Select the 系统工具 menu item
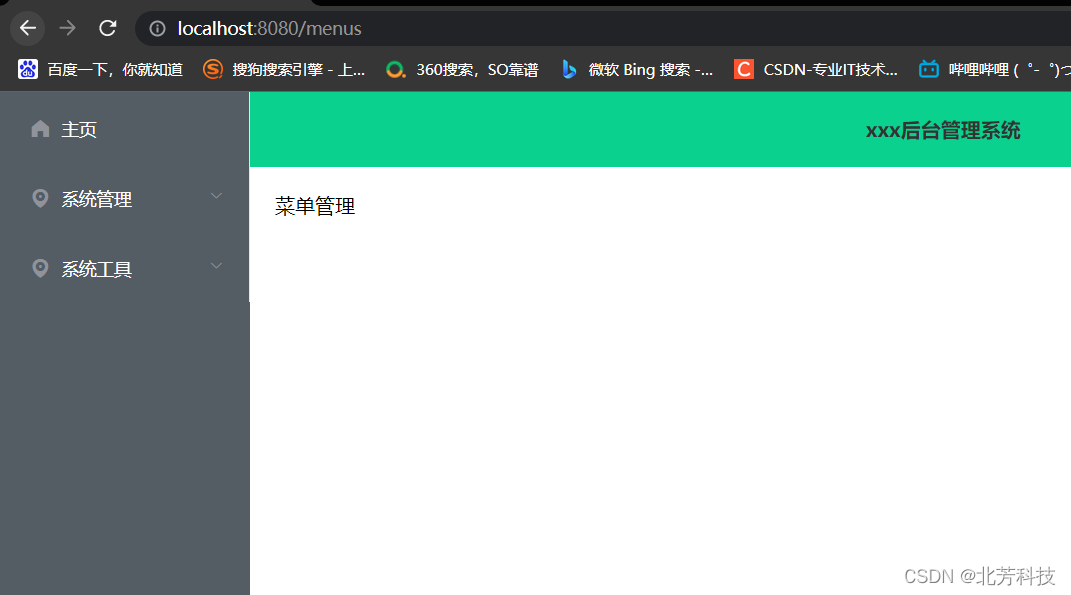The height and width of the screenshot is (595, 1071). click(96, 268)
